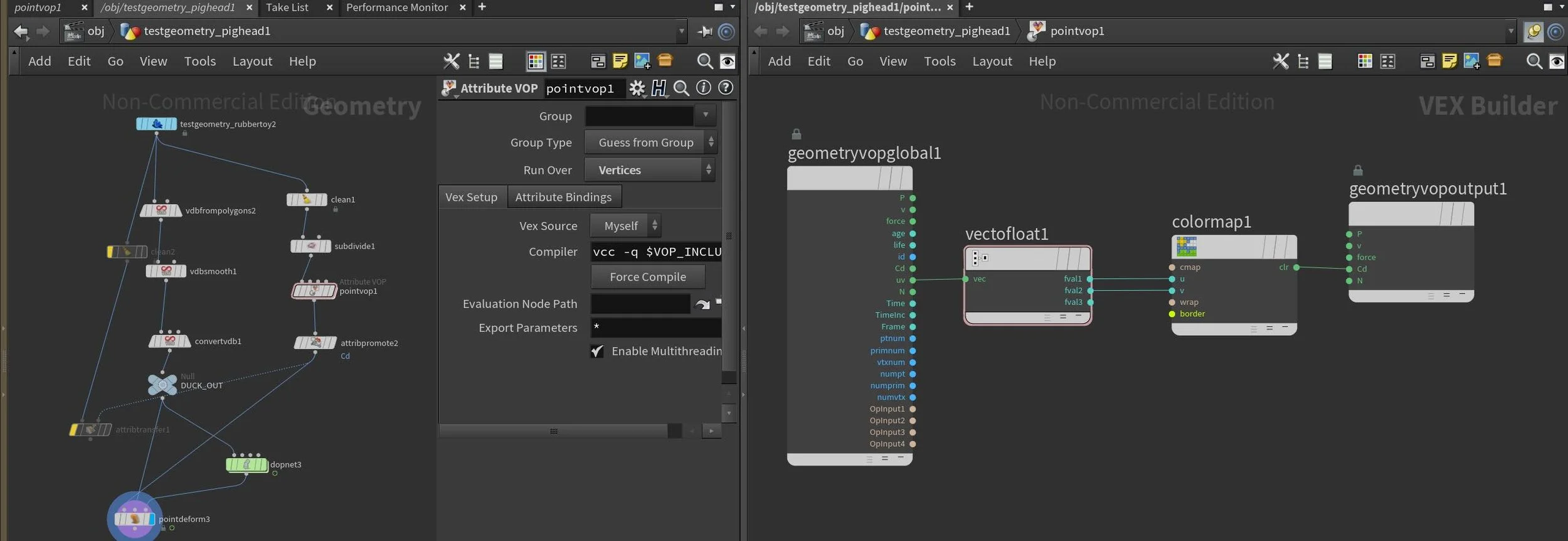Screen dimensions: 1568x541
Task: Expand left pane path history dropdown
Action: coord(682,31)
